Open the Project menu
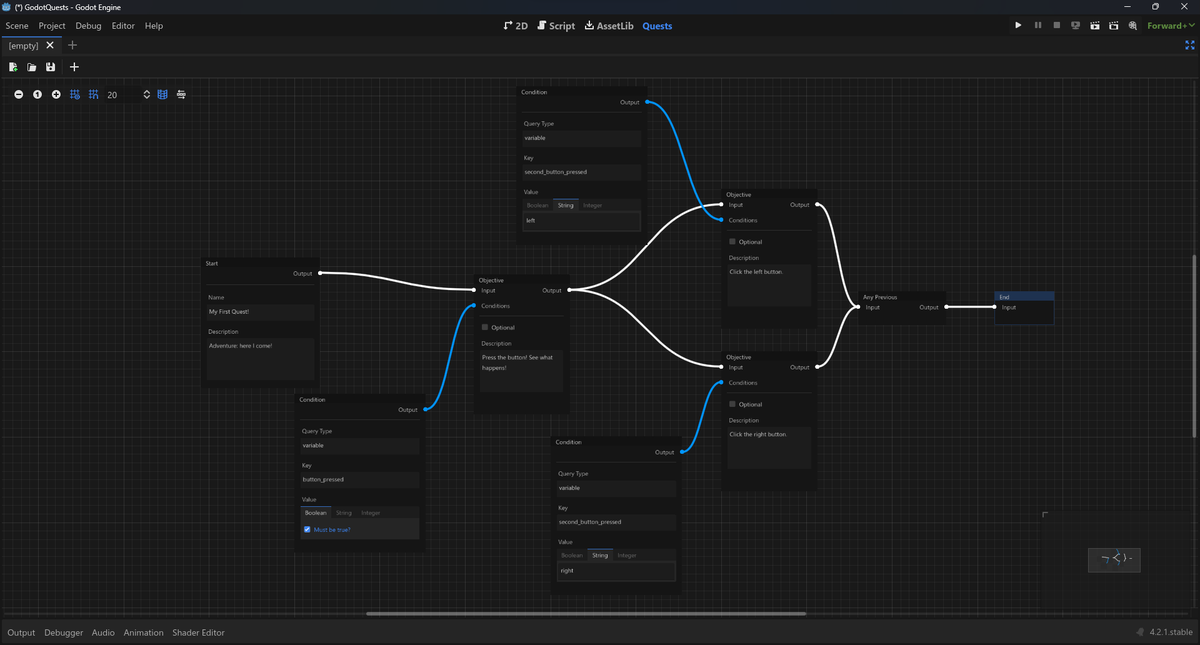Image resolution: width=1200 pixels, height=645 pixels. (52, 25)
